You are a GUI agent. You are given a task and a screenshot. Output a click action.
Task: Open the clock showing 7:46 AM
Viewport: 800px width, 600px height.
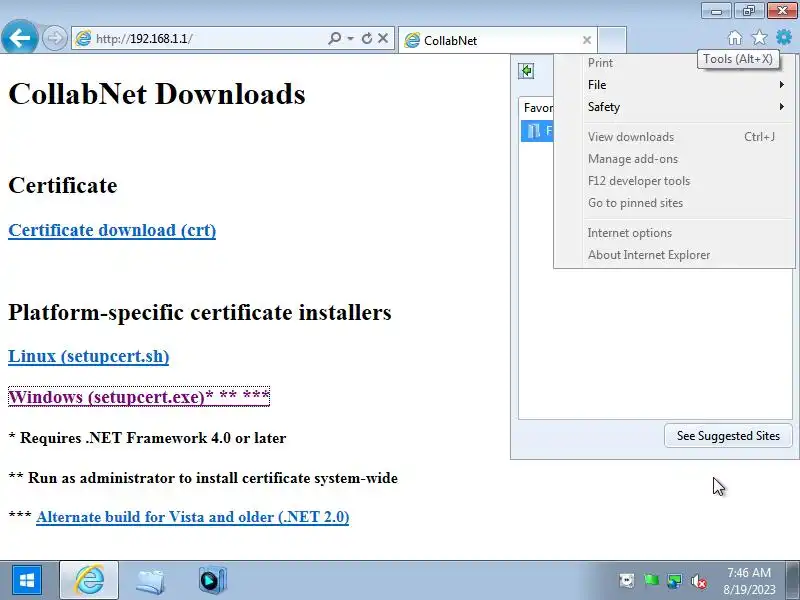pyautogui.click(x=749, y=581)
